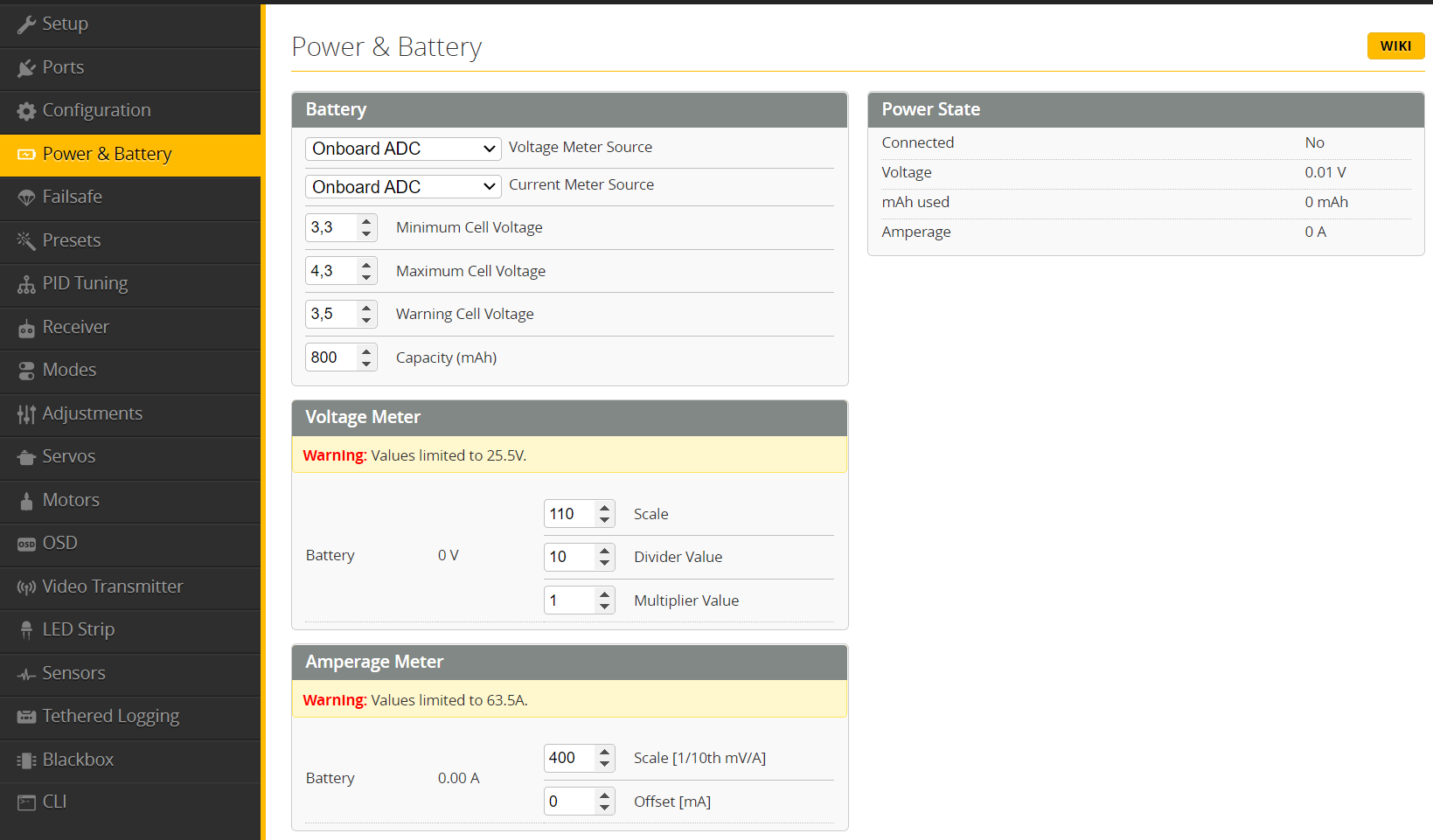Decrease the Capacity (mAh) value
Image resolution: width=1433 pixels, height=840 pixels.
pyautogui.click(x=366, y=363)
